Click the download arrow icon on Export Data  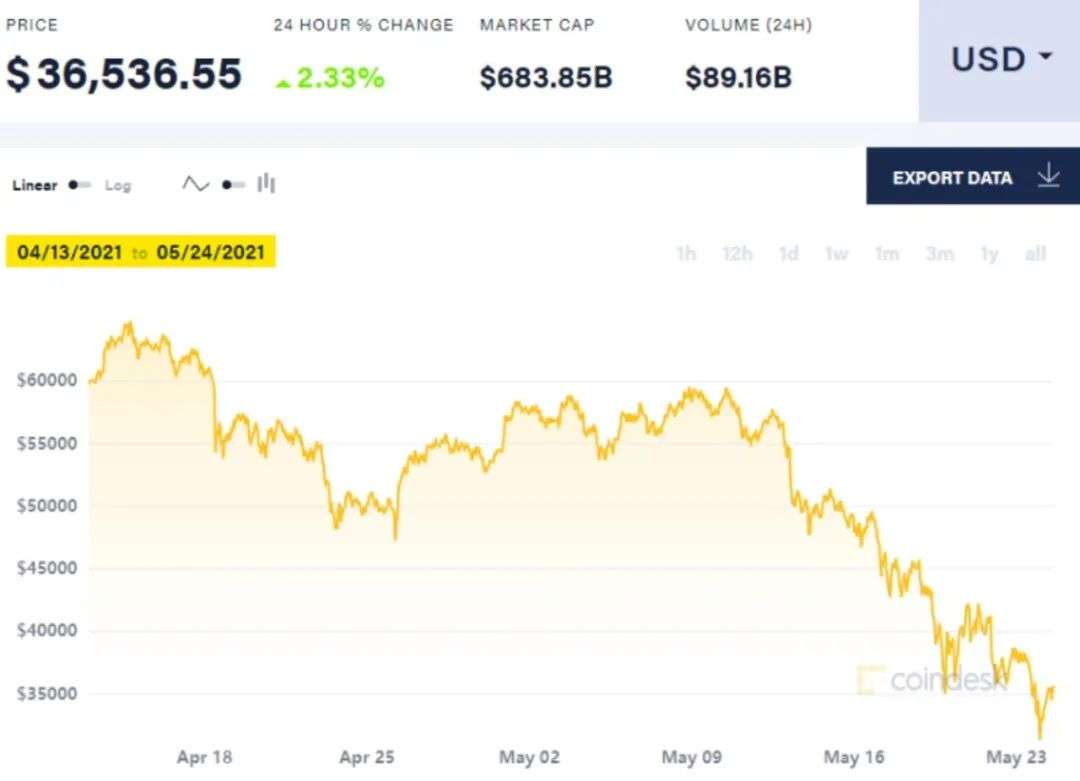click(x=1048, y=176)
